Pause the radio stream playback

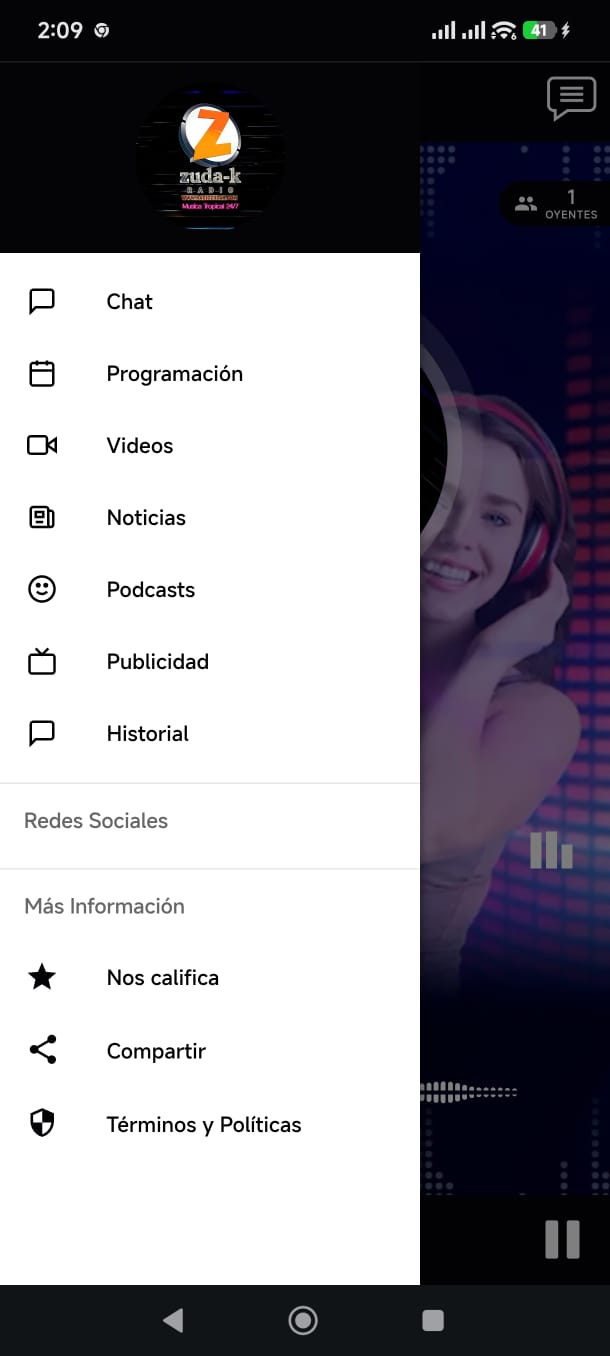pyautogui.click(x=562, y=1240)
